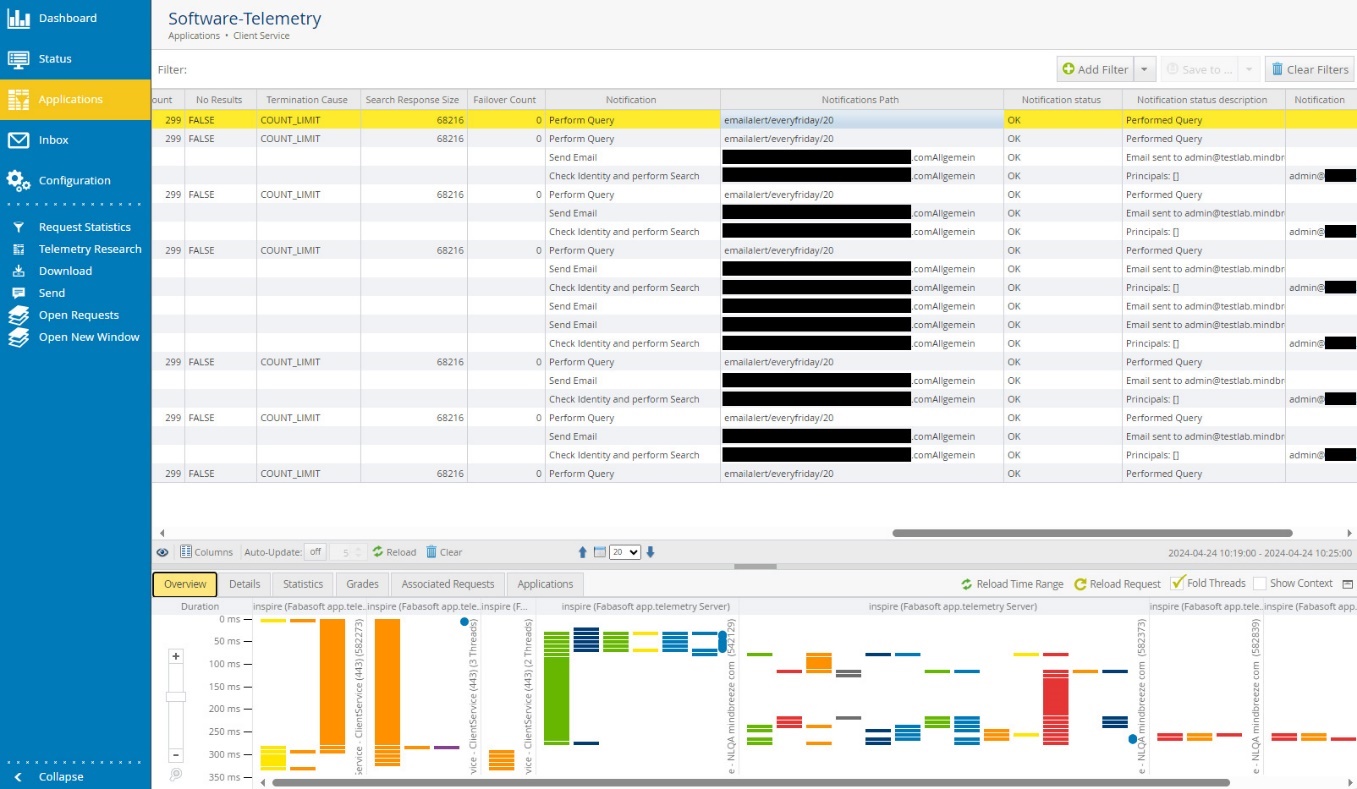The height and width of the screenshot is (789, 1357).
Task: Click the Clear trash icon in table toolbar
Action: click(x=443, y=552)
